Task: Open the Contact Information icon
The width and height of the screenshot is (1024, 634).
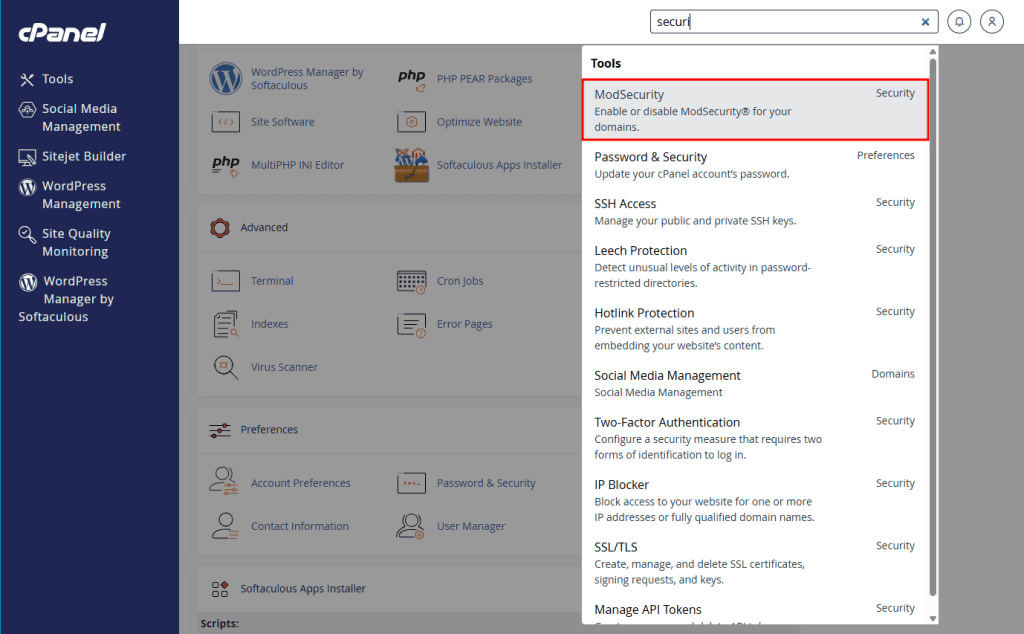Action: pos(225,526)
